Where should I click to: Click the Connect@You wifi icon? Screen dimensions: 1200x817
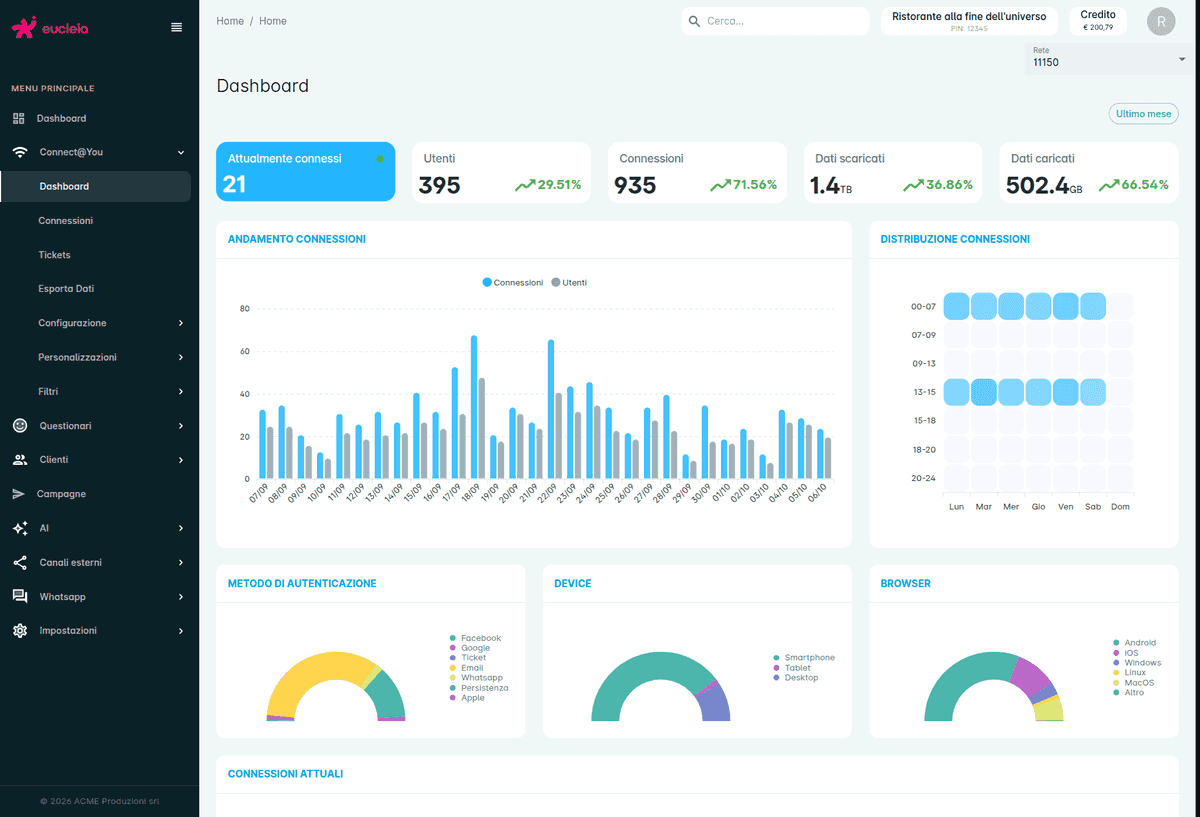(x=20, y=152)
